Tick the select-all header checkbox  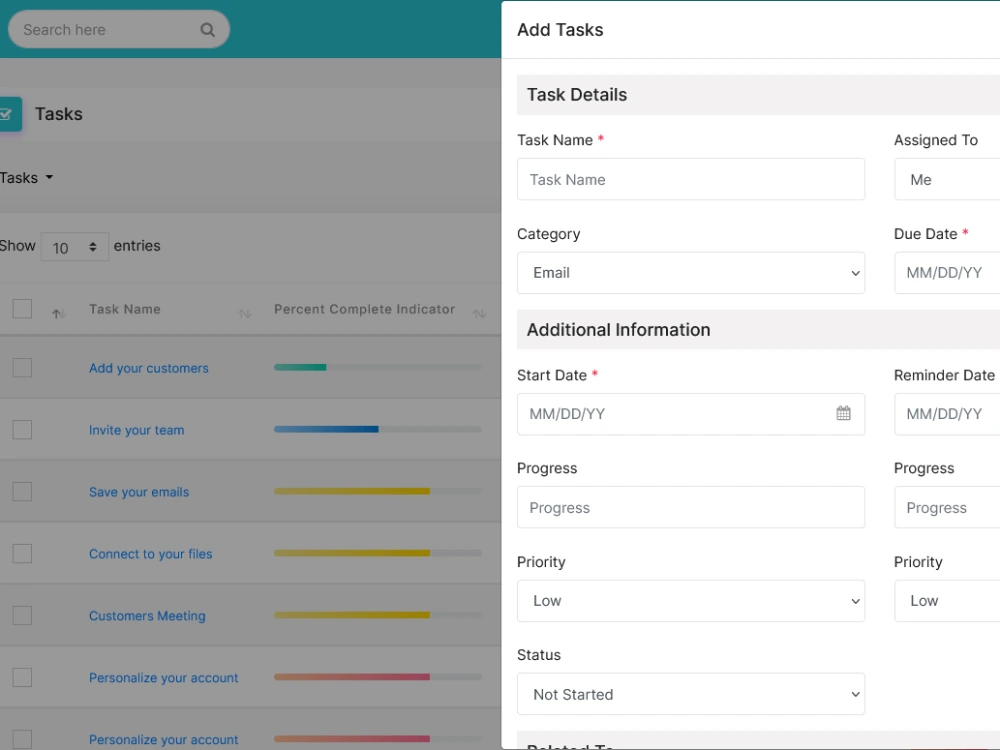[22, 309]
